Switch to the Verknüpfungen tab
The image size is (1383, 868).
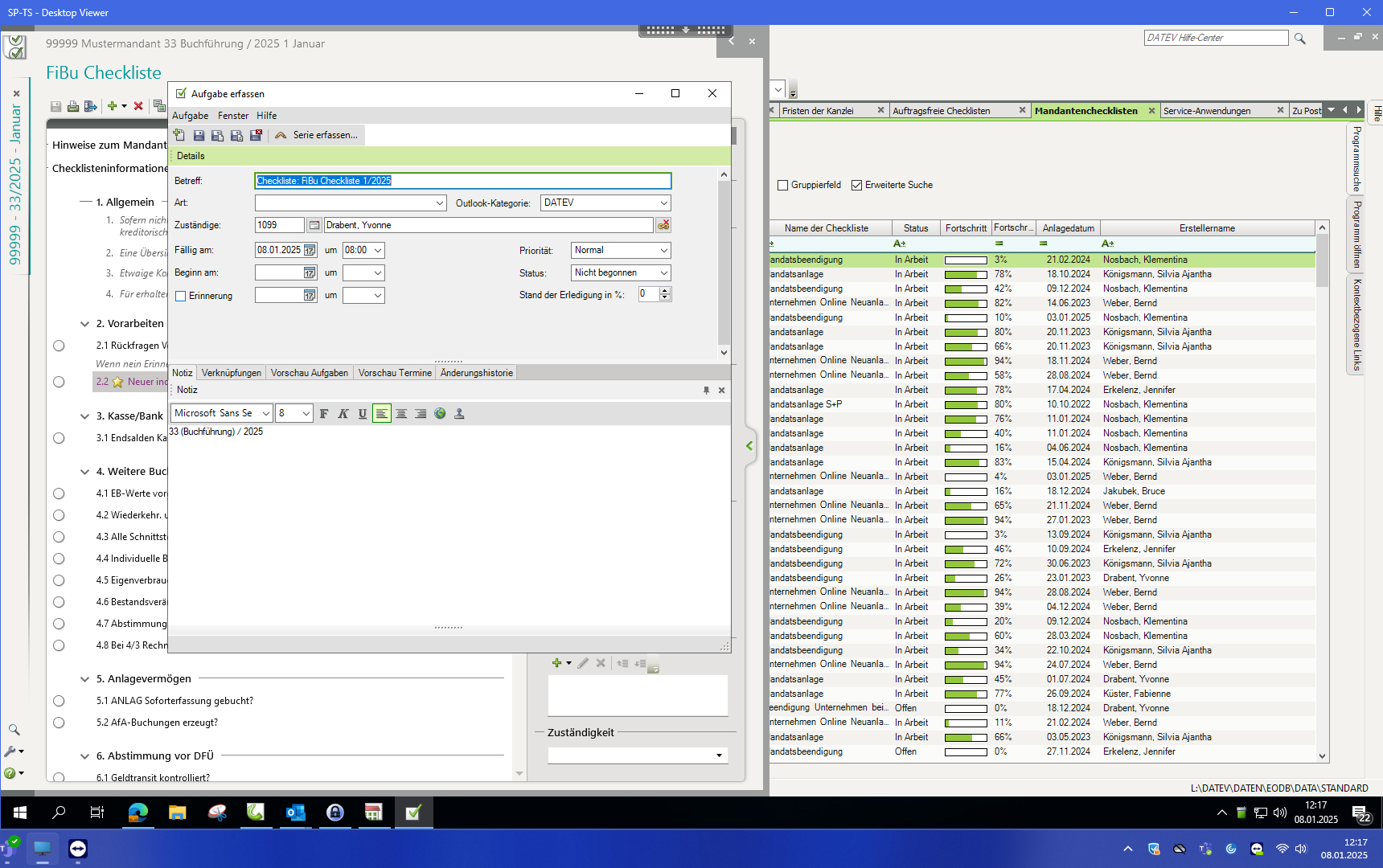coord(232,373)
